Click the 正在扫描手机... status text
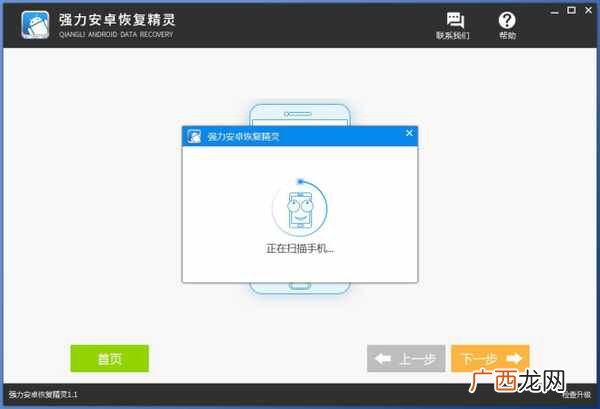This screenshot has height=409, width=600. click(x=300, y=249)
